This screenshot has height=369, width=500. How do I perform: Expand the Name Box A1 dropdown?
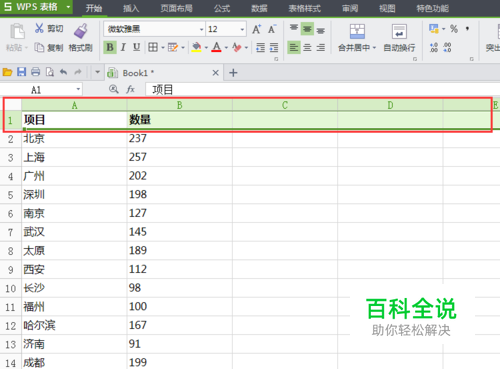[x=78, y=89]
